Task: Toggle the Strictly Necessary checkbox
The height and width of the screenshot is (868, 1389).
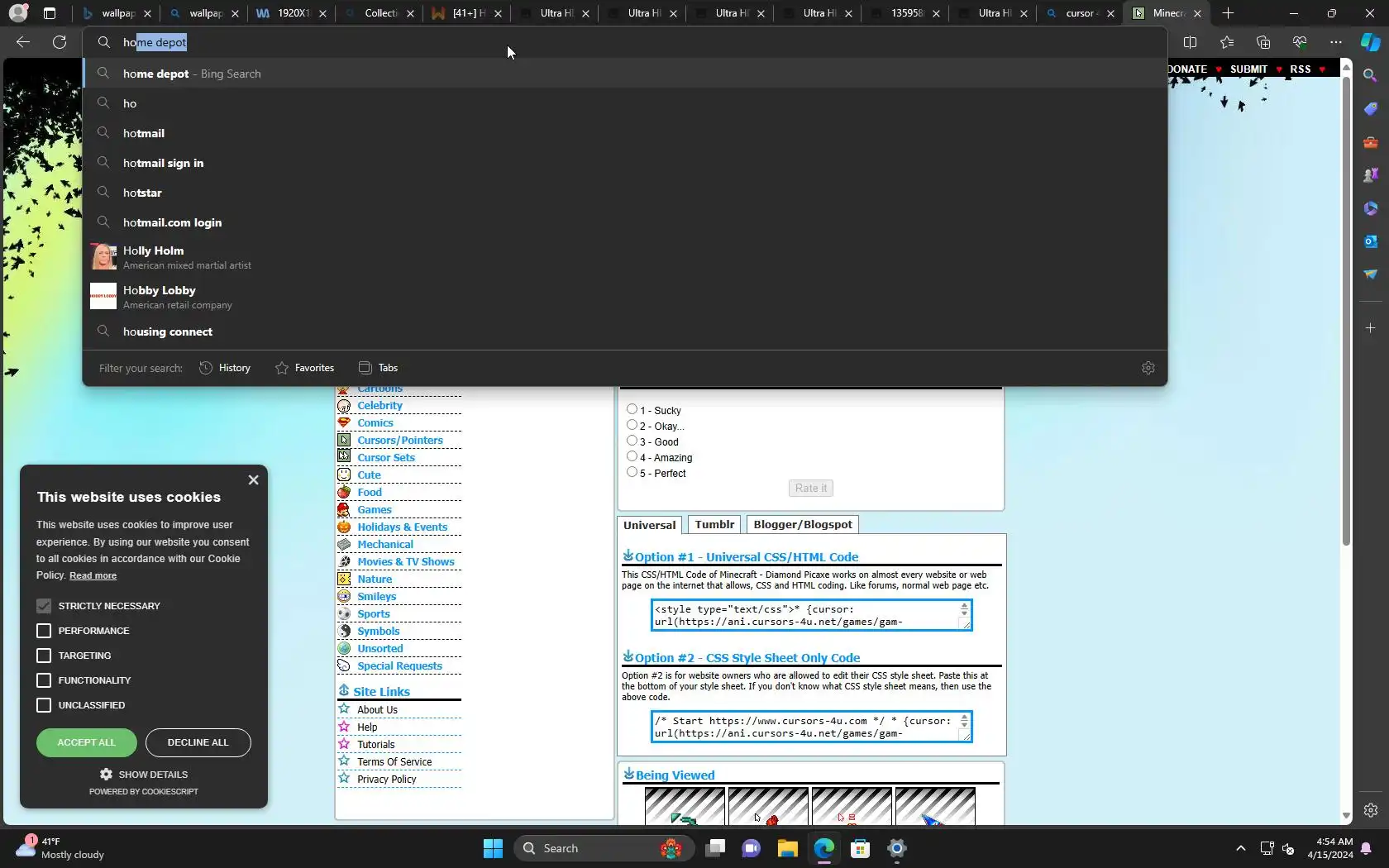Action: pos(44,606)
